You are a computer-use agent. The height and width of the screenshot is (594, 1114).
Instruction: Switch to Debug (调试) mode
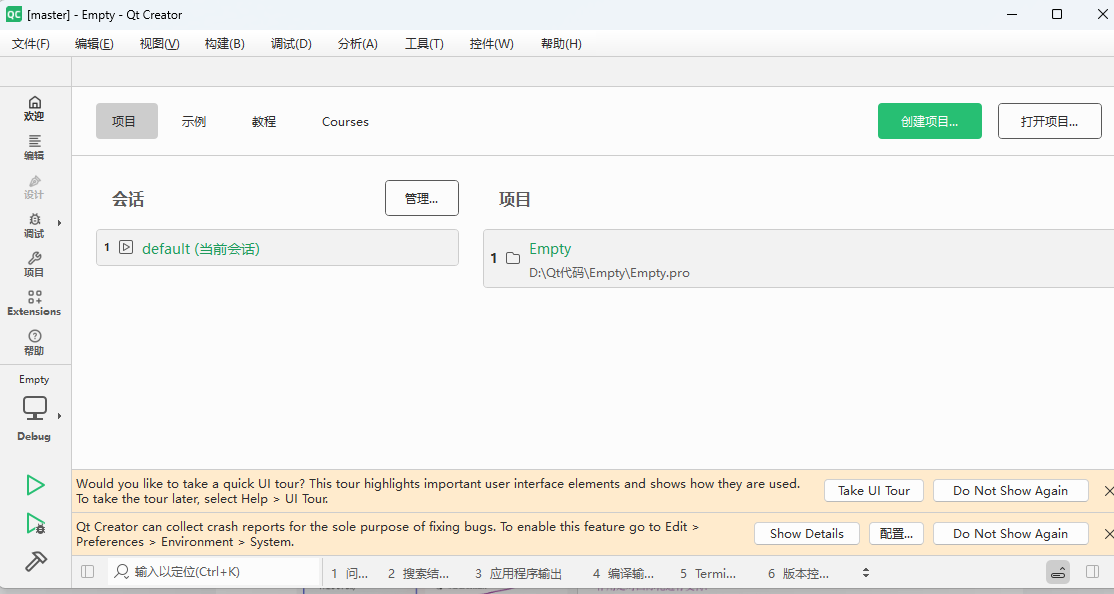tap(34, 226)
